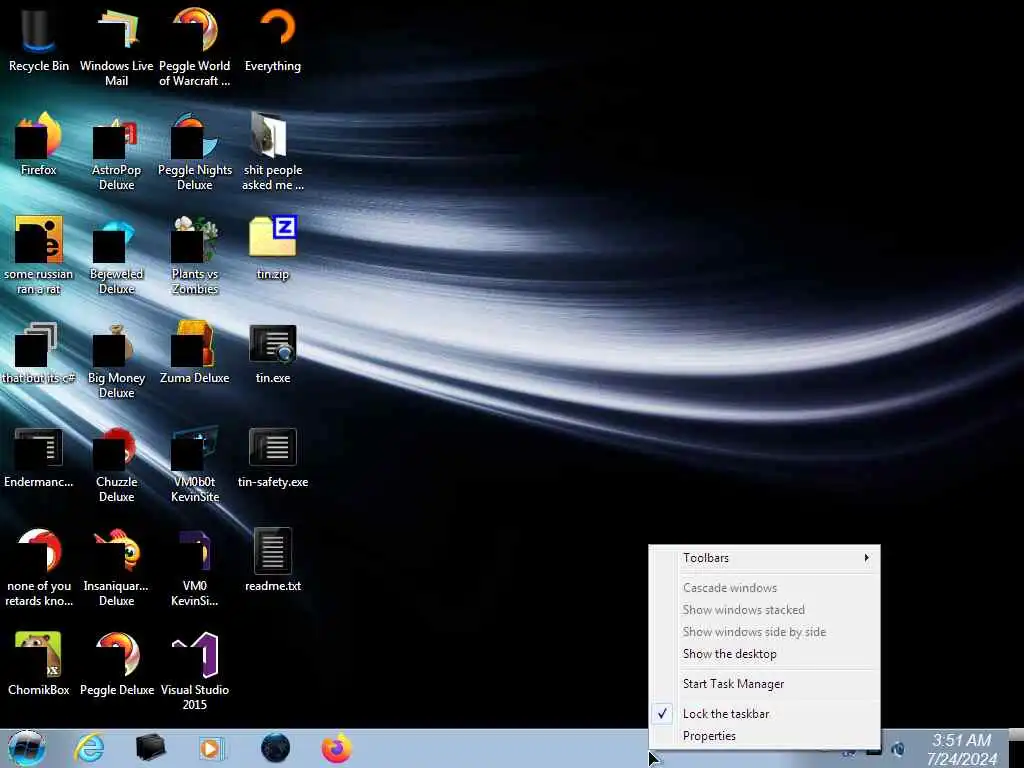1024x768 pixels.
Task: Select Bejeweled Deluxe desktop icon
Action: tap(116, 255)
